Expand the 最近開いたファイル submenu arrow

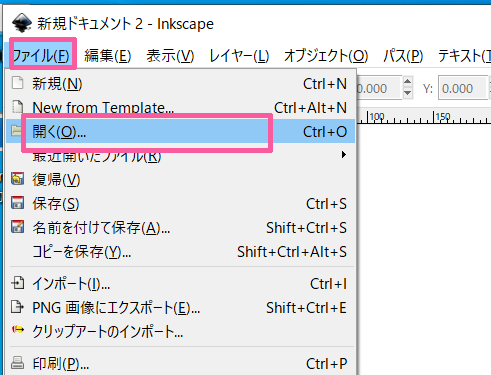[x=344, y=155]
